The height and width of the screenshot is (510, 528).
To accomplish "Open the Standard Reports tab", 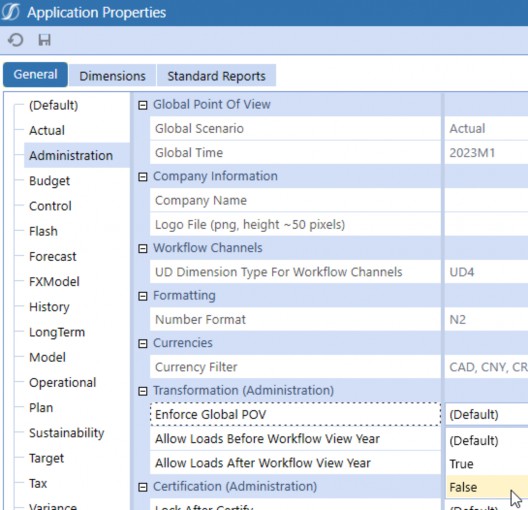I will coord(217,76).
